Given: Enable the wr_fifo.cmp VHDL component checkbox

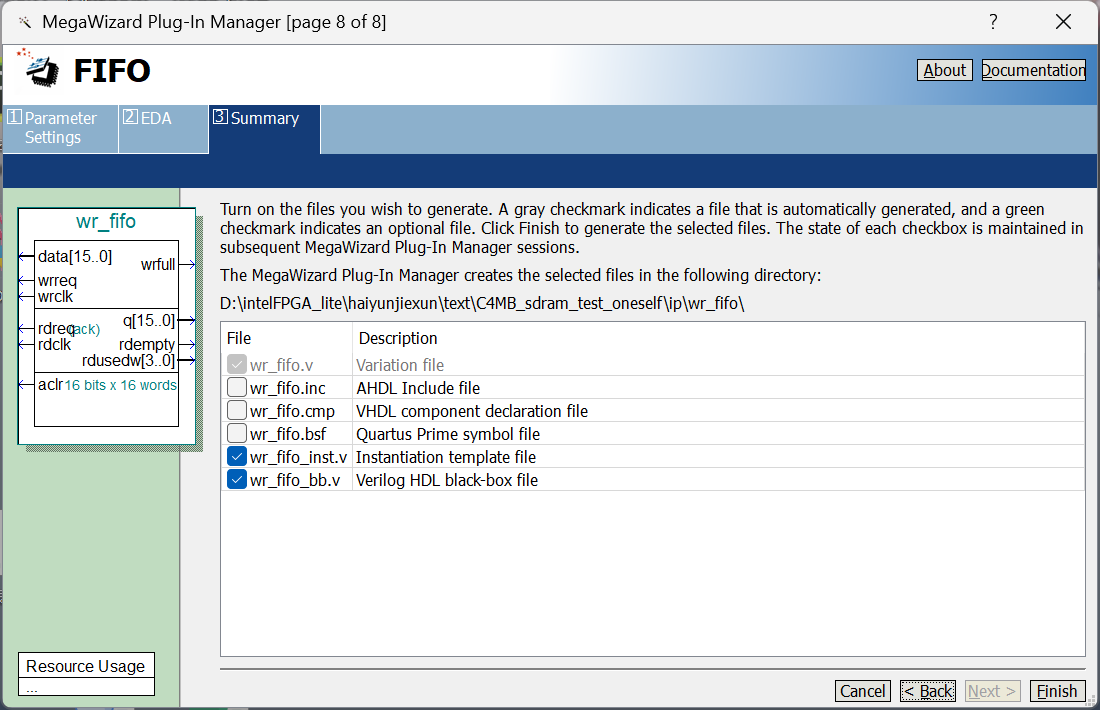Looking at the screenshot, I should [237, 410].
